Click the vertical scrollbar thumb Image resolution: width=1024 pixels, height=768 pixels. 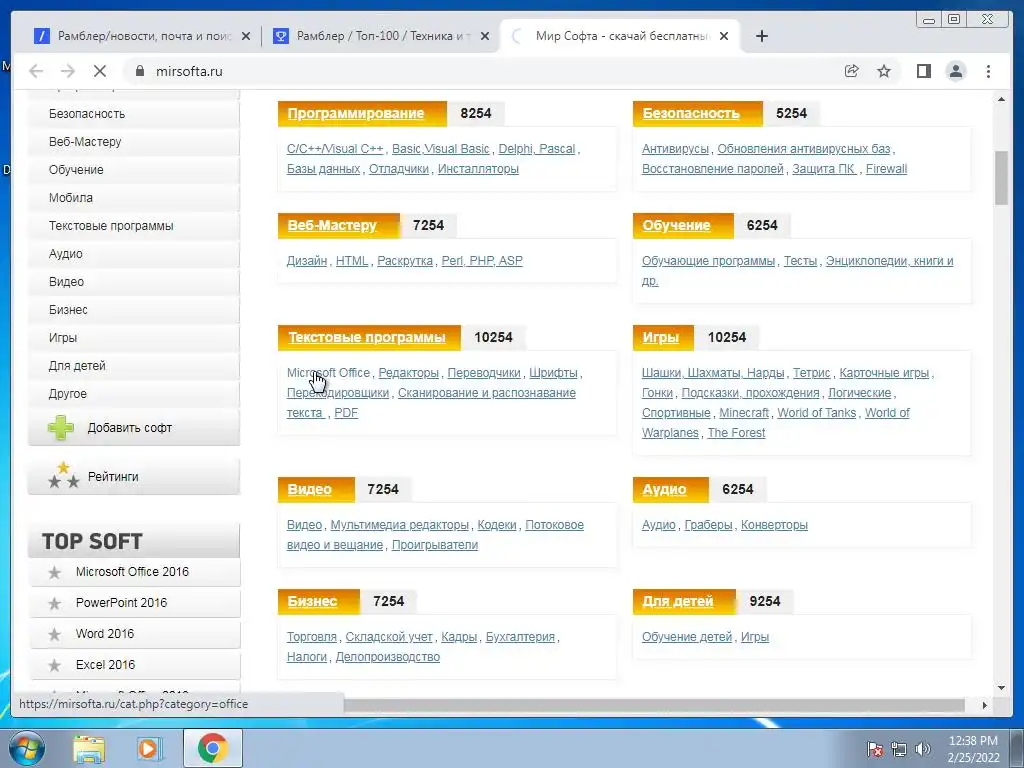click(1001, 178)
